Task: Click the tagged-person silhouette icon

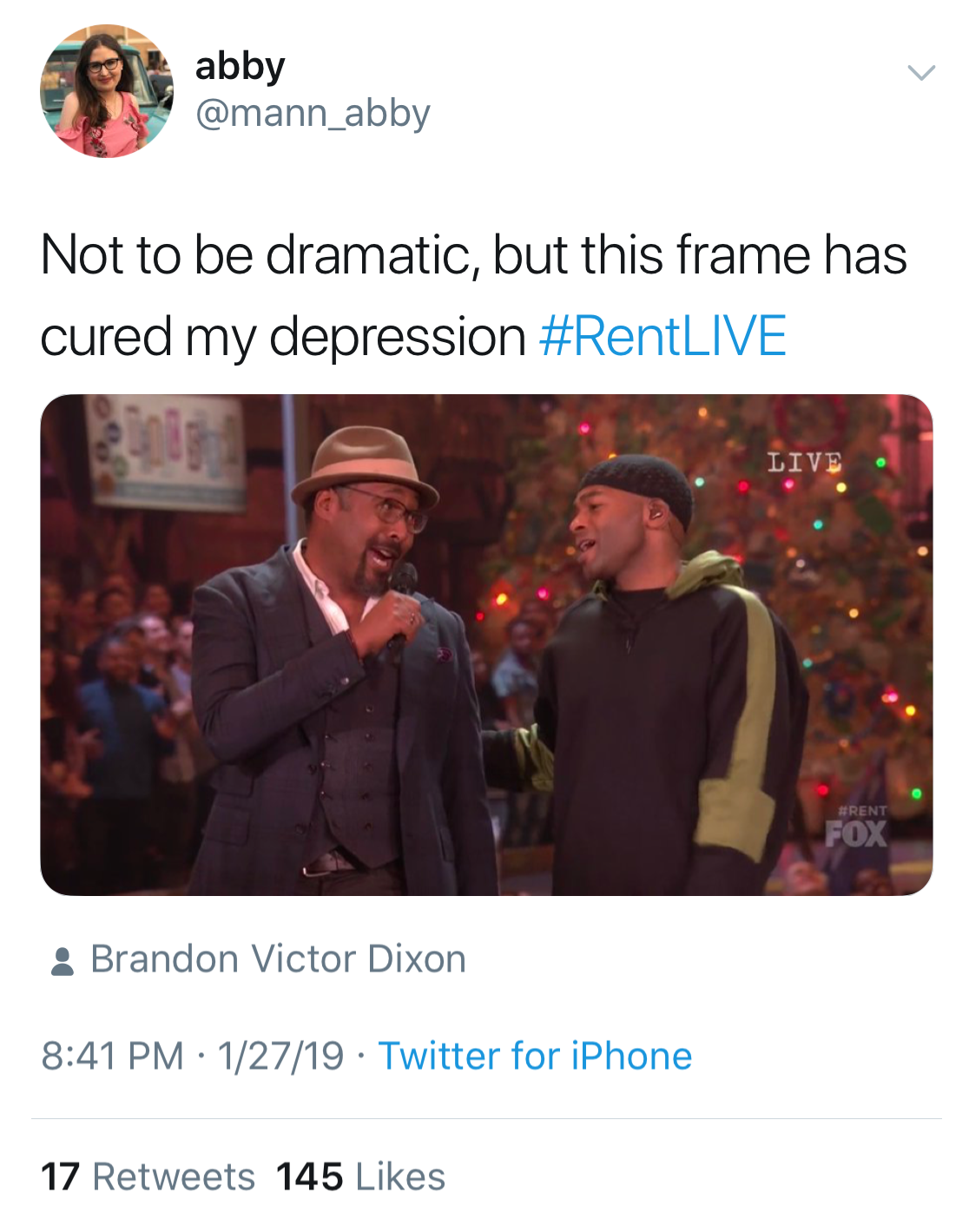Action: point(63,961)
